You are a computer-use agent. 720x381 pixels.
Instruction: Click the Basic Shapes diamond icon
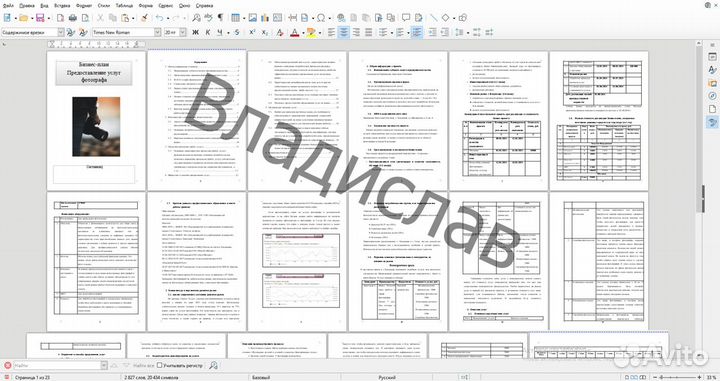click(x=445, y=18)
